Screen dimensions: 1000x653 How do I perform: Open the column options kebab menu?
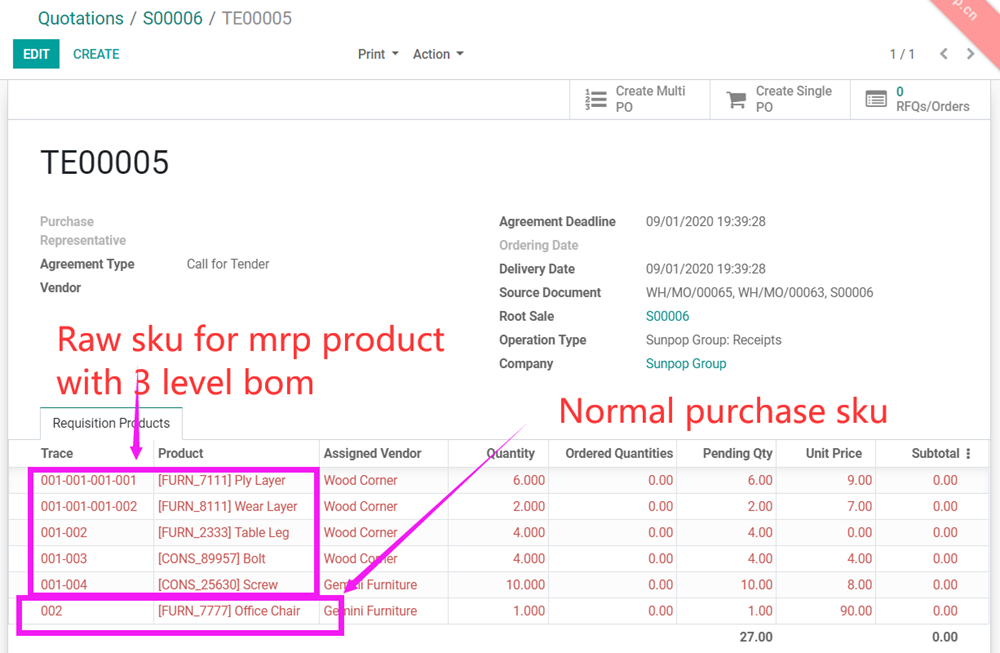coord(968,453)
